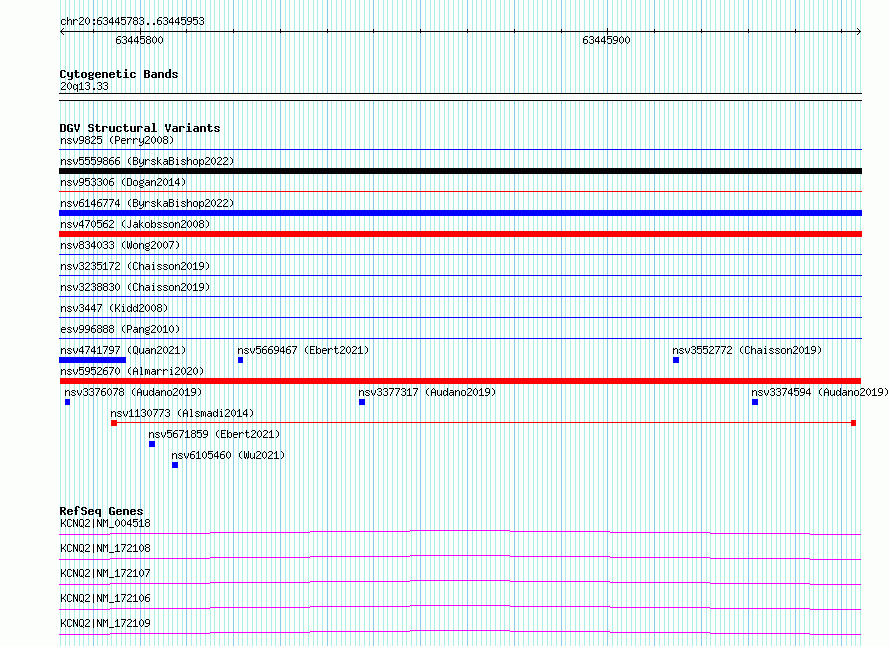Click the nsv3552772 blue variant marker
Image resolution: width=890 pixels, height=646 pixels.
676,360
